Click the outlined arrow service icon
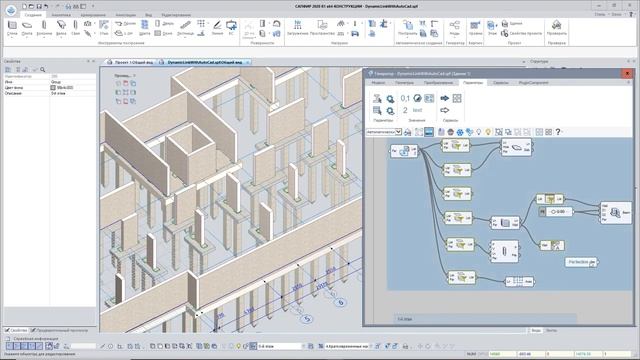 [444, 110]
